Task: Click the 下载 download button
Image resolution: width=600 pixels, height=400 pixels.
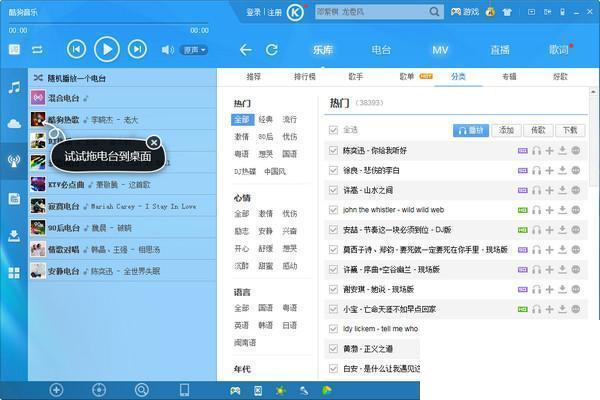Action: tap(570, 131)
